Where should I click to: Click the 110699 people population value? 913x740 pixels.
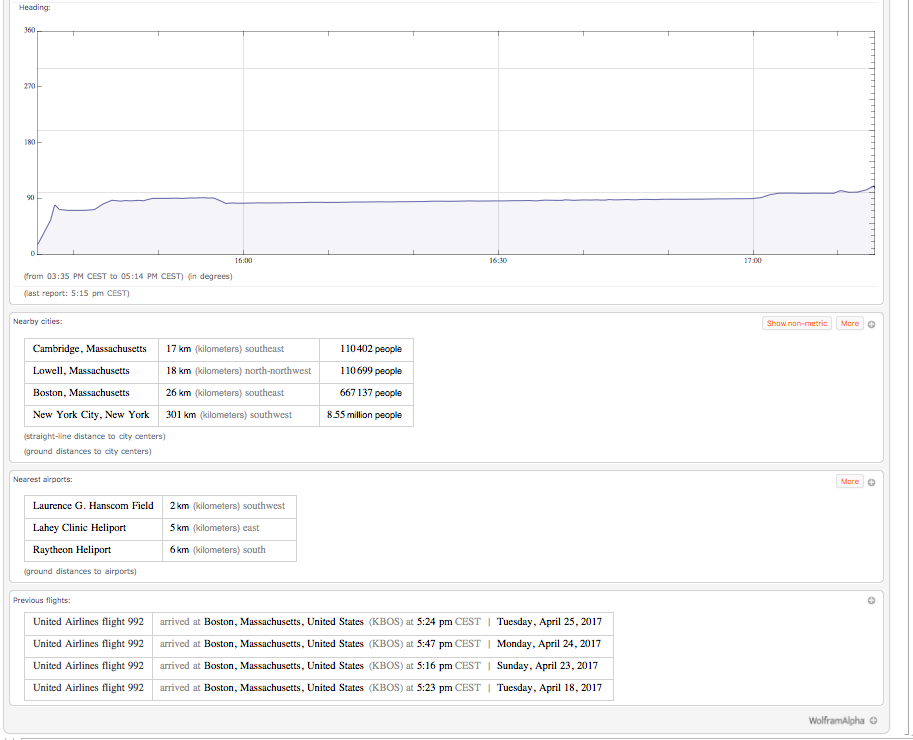[x=371, y=371]
